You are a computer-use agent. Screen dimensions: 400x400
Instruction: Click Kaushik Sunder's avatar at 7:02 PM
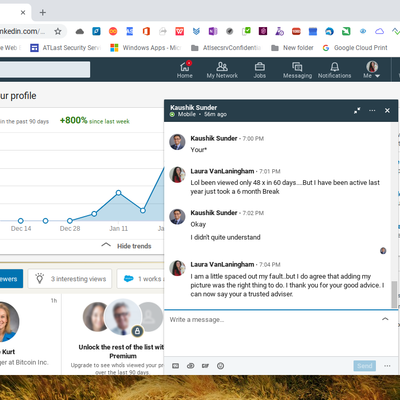click(177, 217)
